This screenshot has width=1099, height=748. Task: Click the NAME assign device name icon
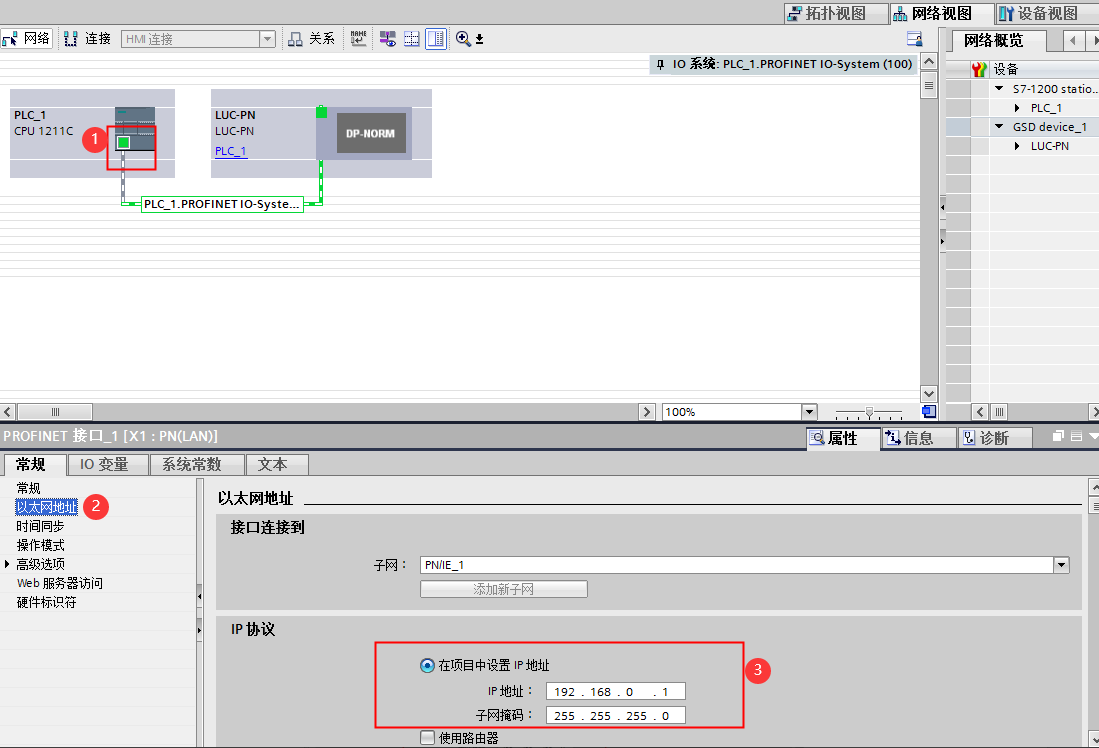pos(358,39)
